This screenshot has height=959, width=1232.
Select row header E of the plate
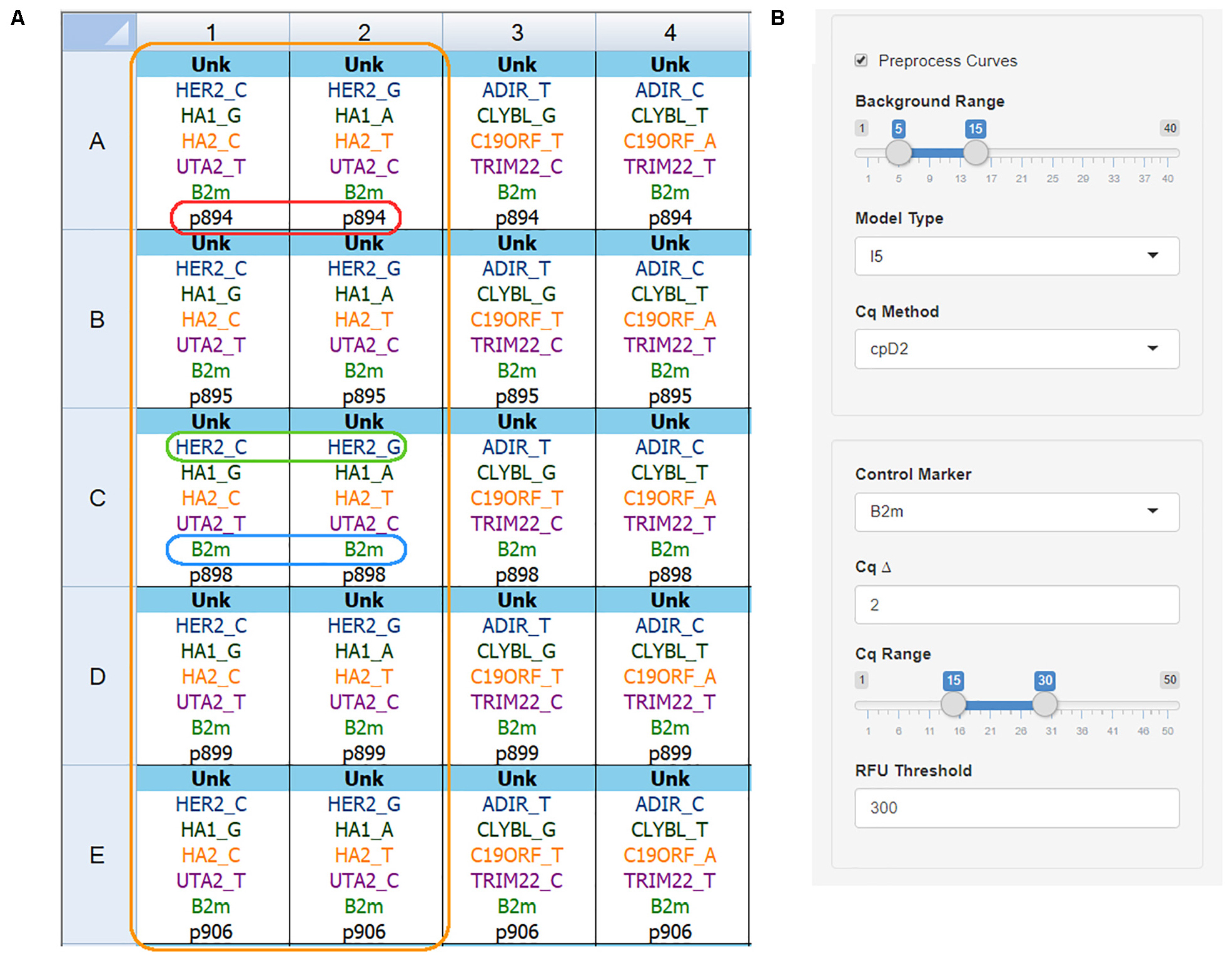click(x=98, y=855)
